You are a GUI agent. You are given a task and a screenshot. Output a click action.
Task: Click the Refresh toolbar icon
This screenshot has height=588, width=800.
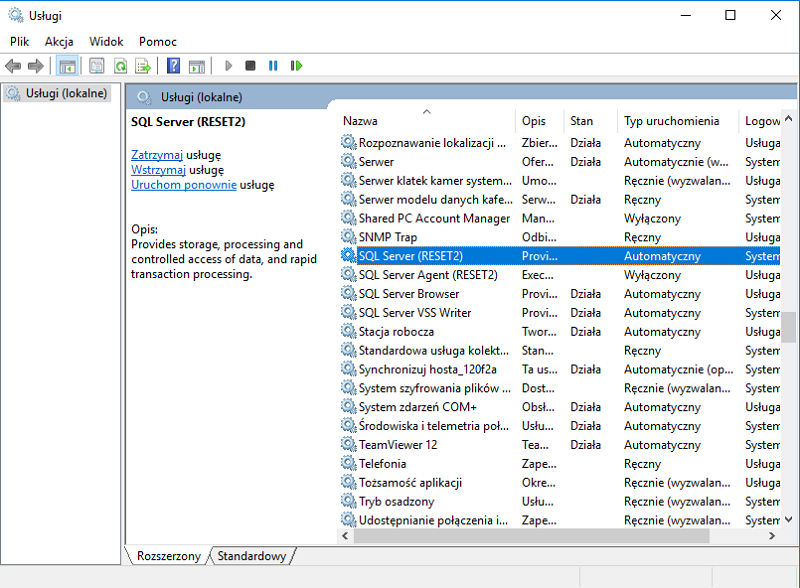point(120,66)
